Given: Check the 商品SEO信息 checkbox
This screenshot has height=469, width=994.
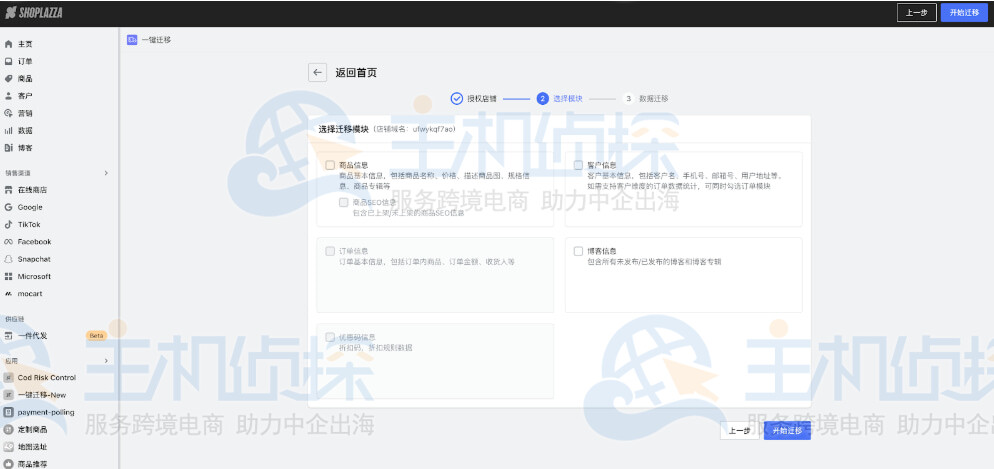Looking at the screenshot, I should click(344, 202).
